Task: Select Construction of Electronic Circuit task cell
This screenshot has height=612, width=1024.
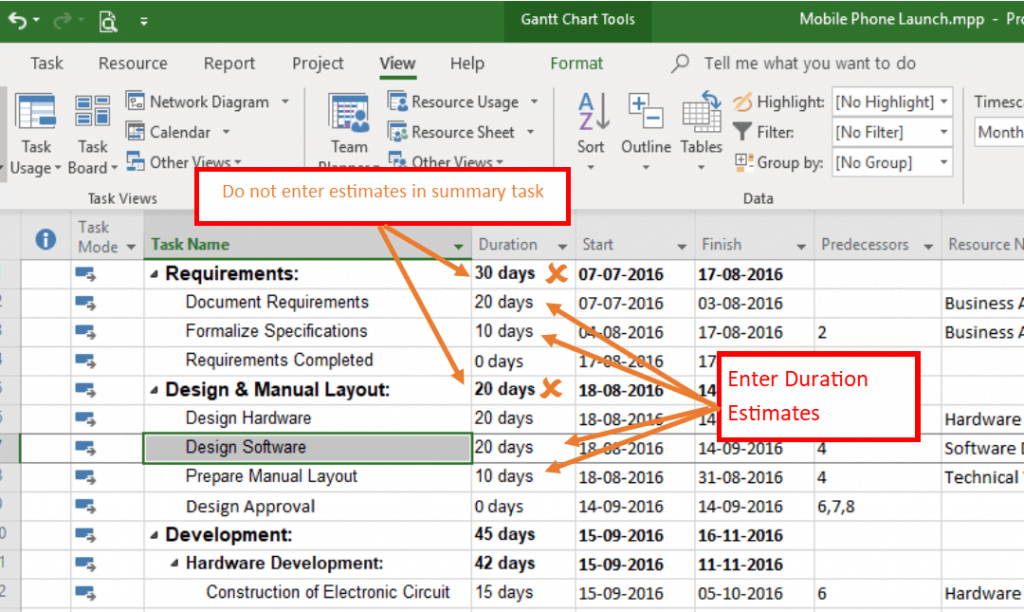Action: pos(308,593)
